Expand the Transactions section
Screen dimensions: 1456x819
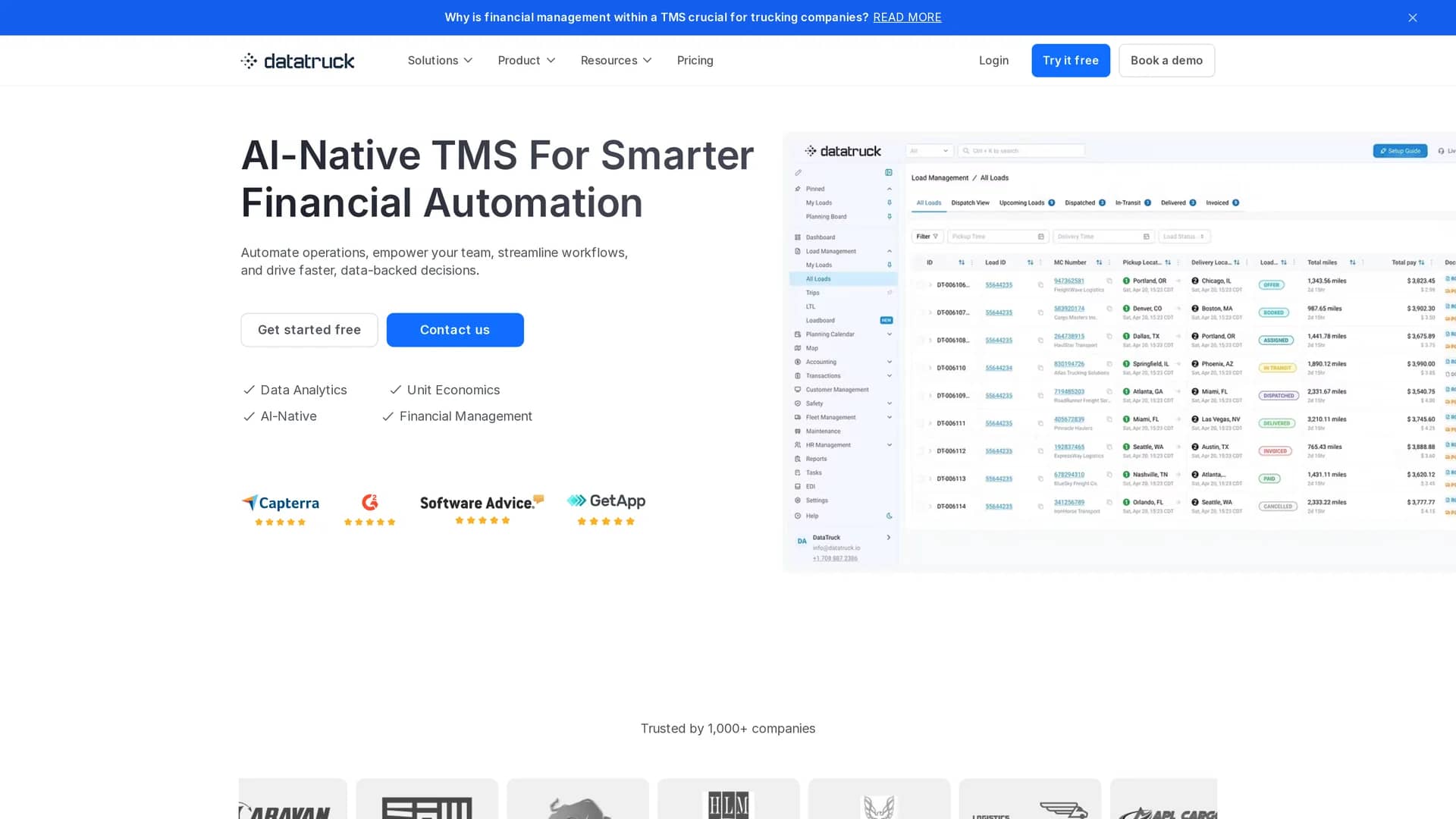(890, 376)
